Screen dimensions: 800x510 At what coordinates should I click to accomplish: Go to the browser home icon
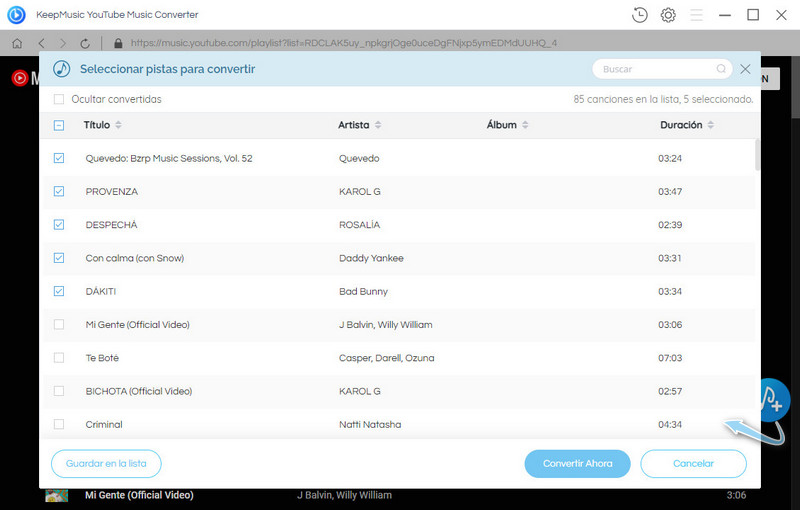(x=17, y=43)
